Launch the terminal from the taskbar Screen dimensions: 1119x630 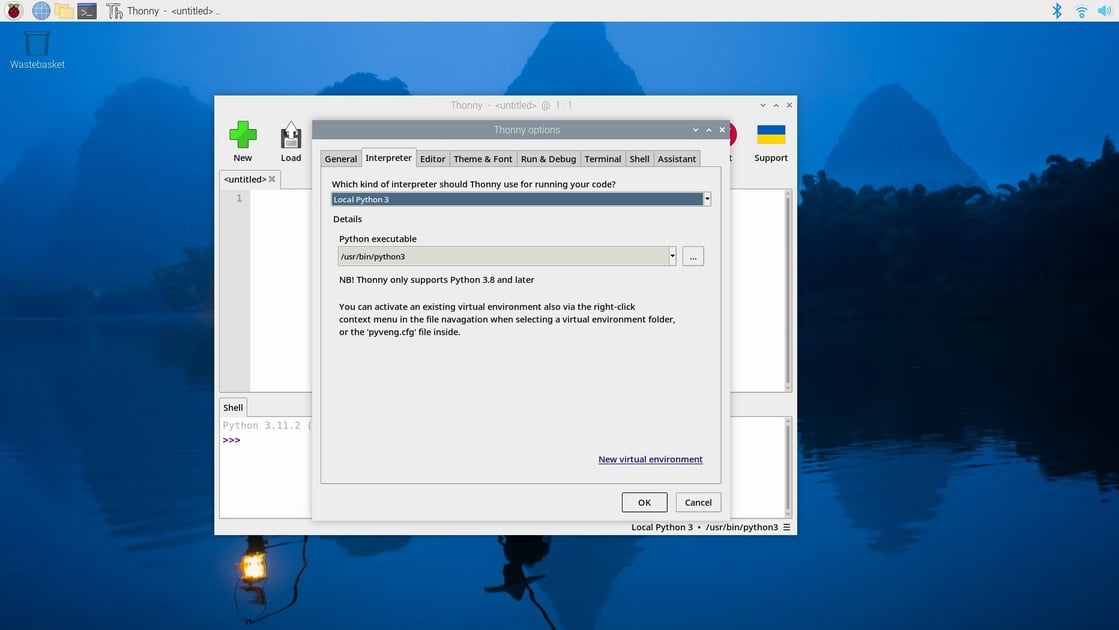(87, 11)
